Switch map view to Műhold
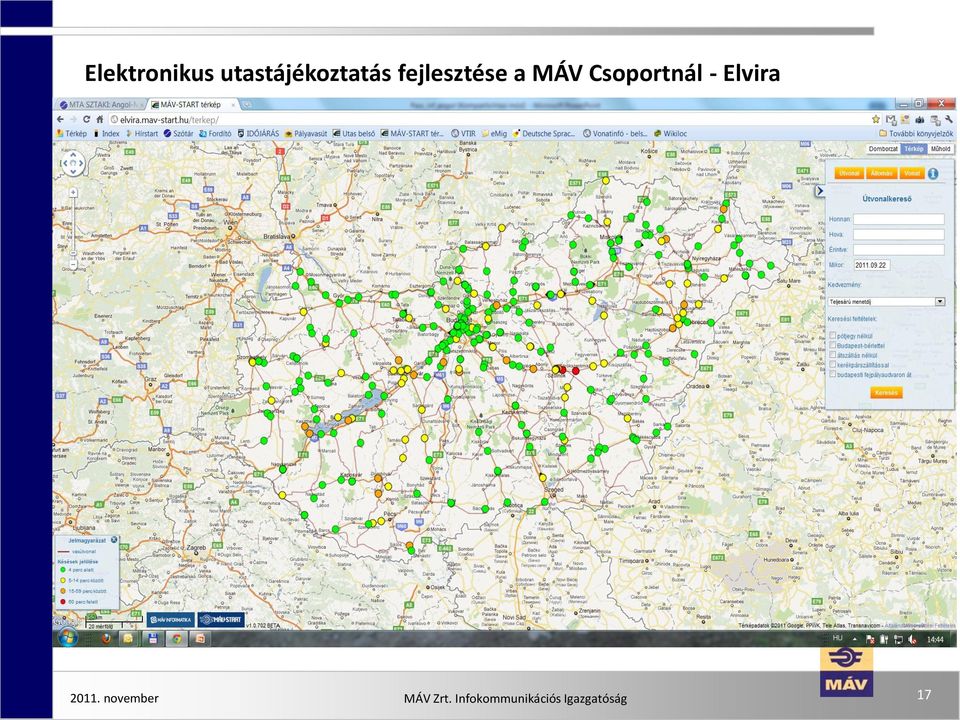 tap(940, 149)
